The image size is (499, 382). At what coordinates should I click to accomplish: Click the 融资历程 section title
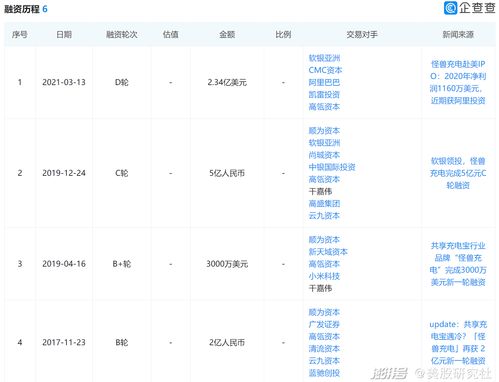(22, 9)
